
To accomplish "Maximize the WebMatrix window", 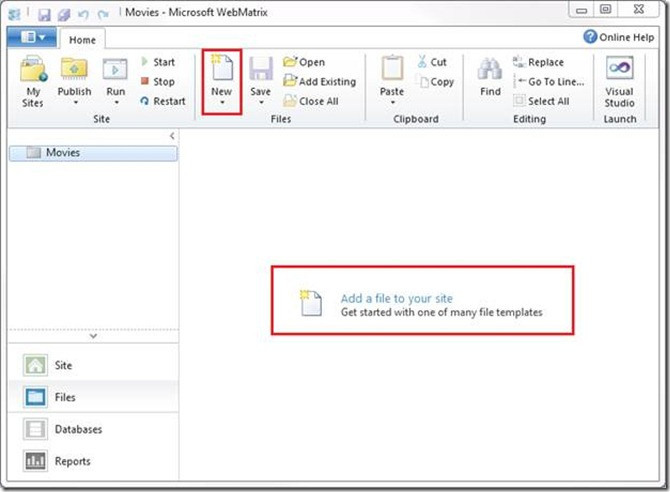I will click(x=605, y=9).
